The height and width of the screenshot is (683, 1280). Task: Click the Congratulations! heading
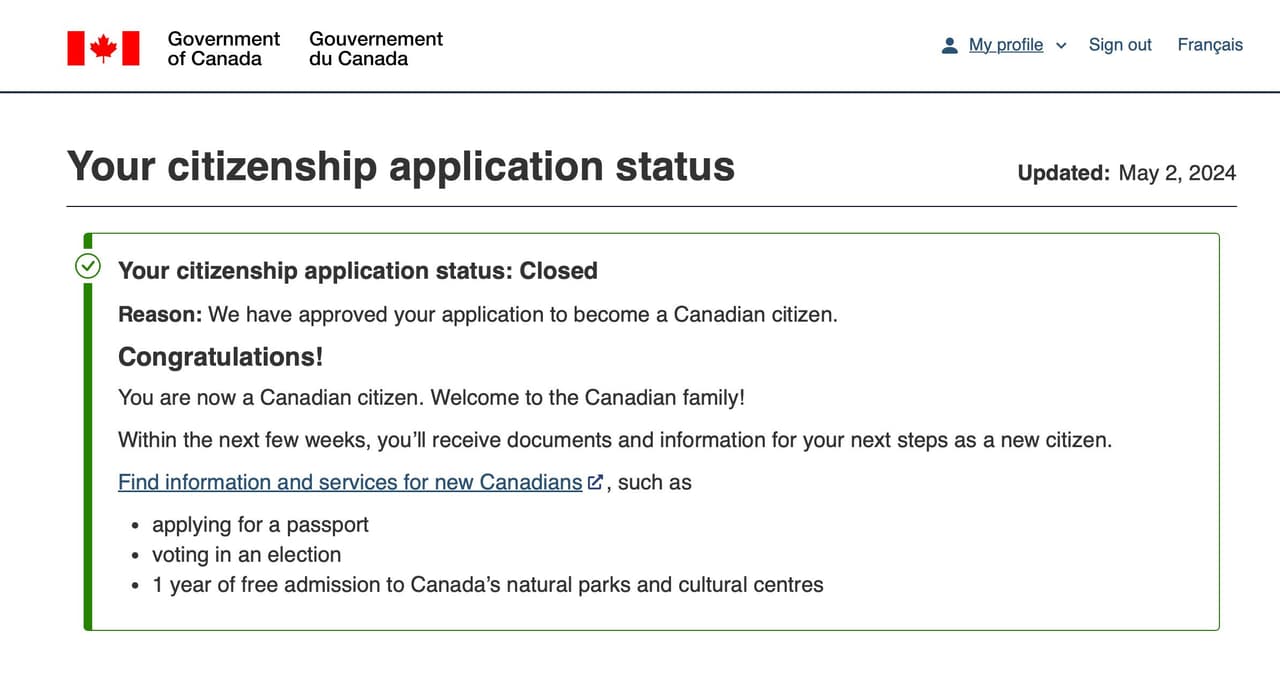pos(221,357)
